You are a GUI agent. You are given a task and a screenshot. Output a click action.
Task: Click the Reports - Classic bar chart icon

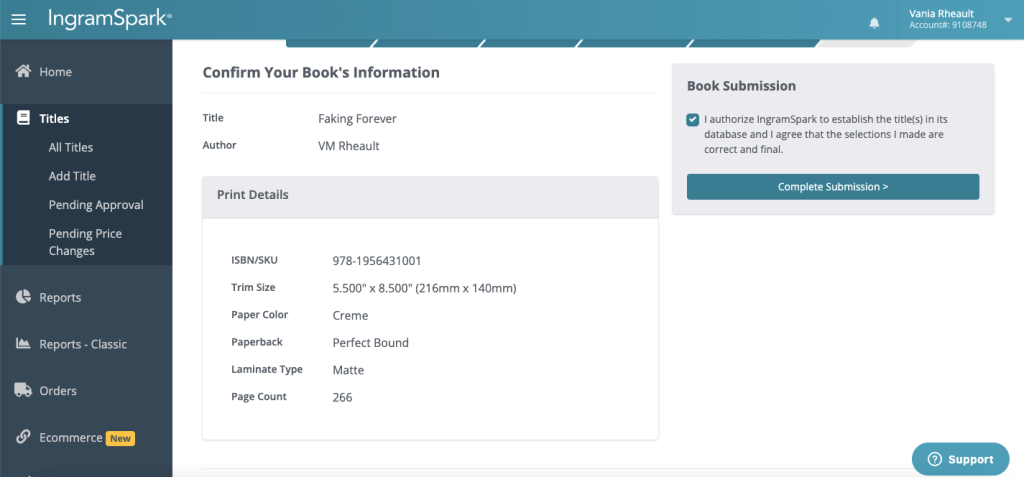coord(23,344)
